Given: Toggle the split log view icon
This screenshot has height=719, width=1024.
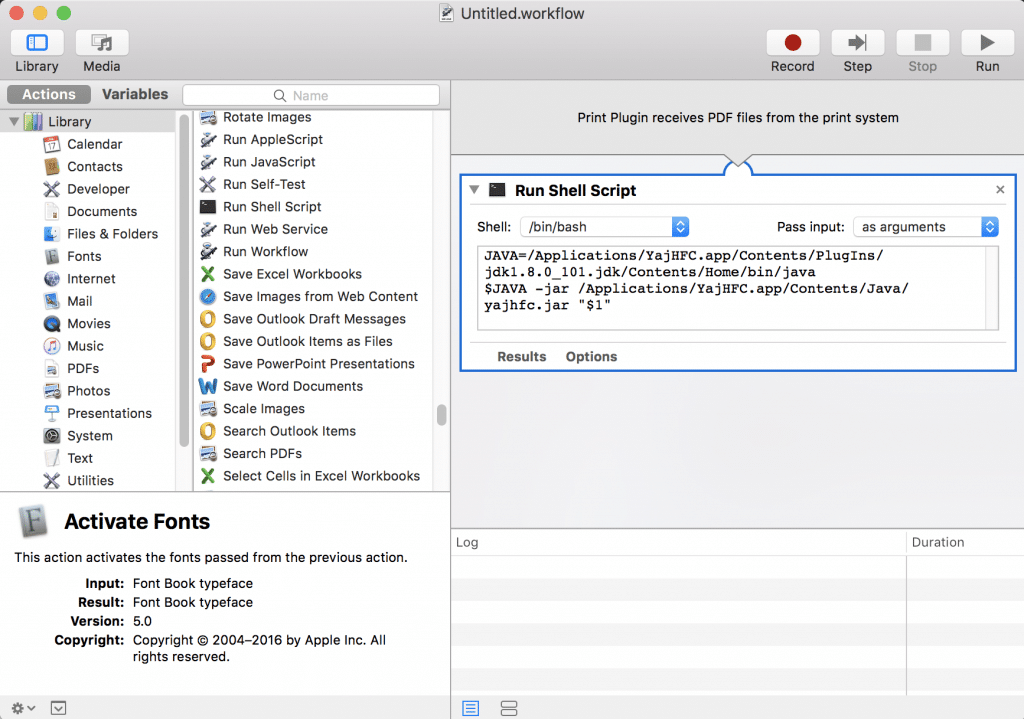Looking at the screenshot, I should click(x=509, y=708).
